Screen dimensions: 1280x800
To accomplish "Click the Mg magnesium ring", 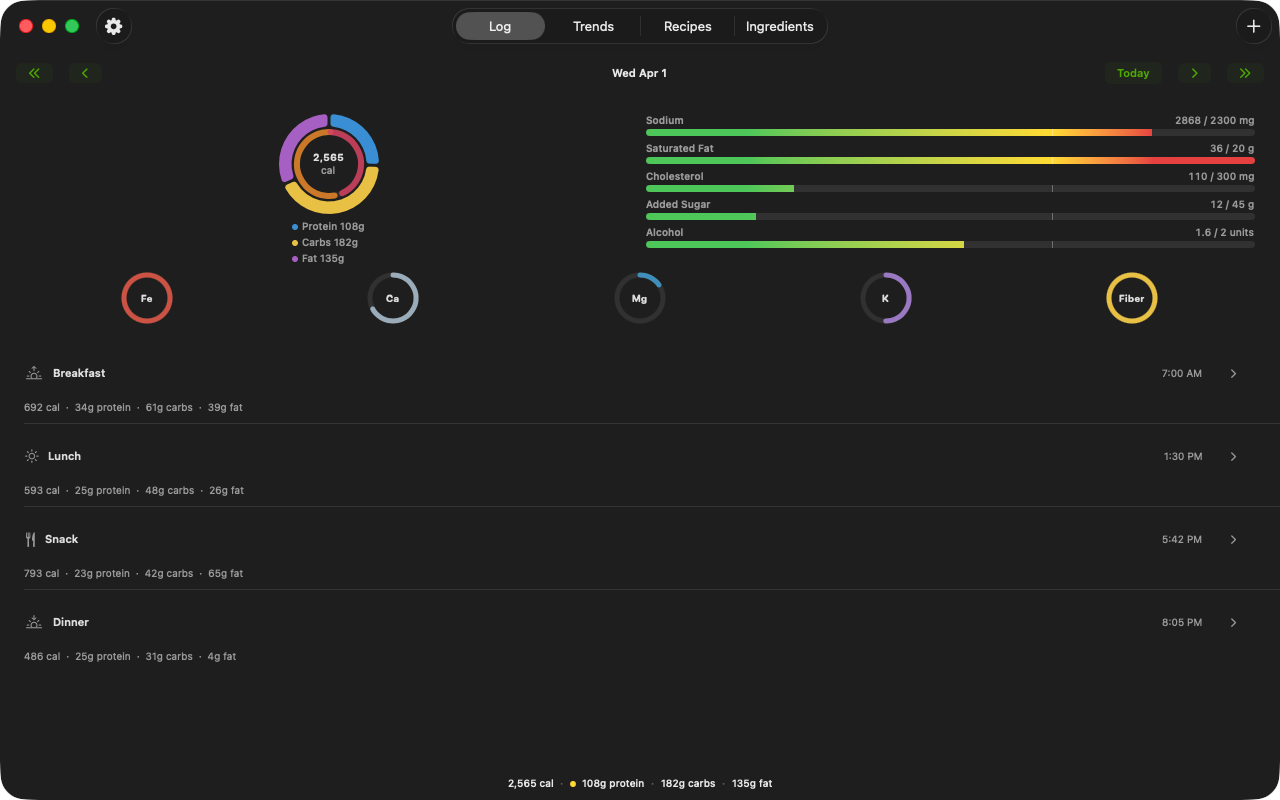I will pyautogui.click(x=640, y=298).
